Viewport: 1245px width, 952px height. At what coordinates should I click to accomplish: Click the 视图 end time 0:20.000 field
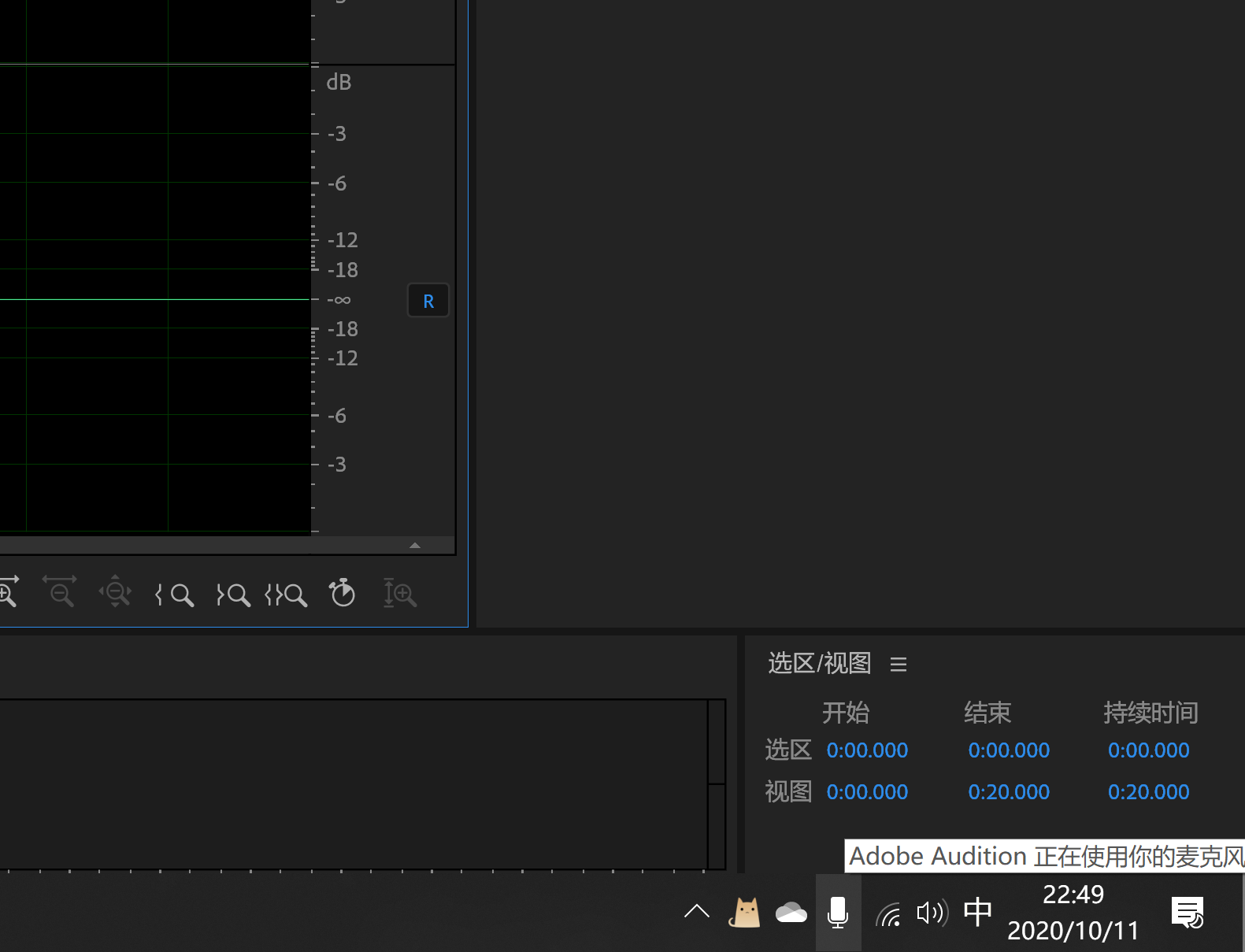pyautogui.click(x=1009, y=792)
